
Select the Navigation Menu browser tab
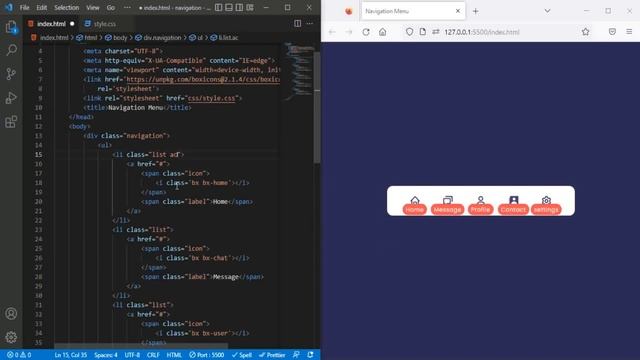[413, 11]
